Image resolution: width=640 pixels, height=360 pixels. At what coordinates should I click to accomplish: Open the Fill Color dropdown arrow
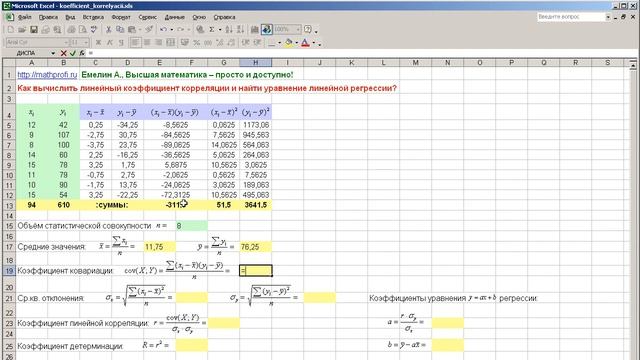(x=296, y=42)
